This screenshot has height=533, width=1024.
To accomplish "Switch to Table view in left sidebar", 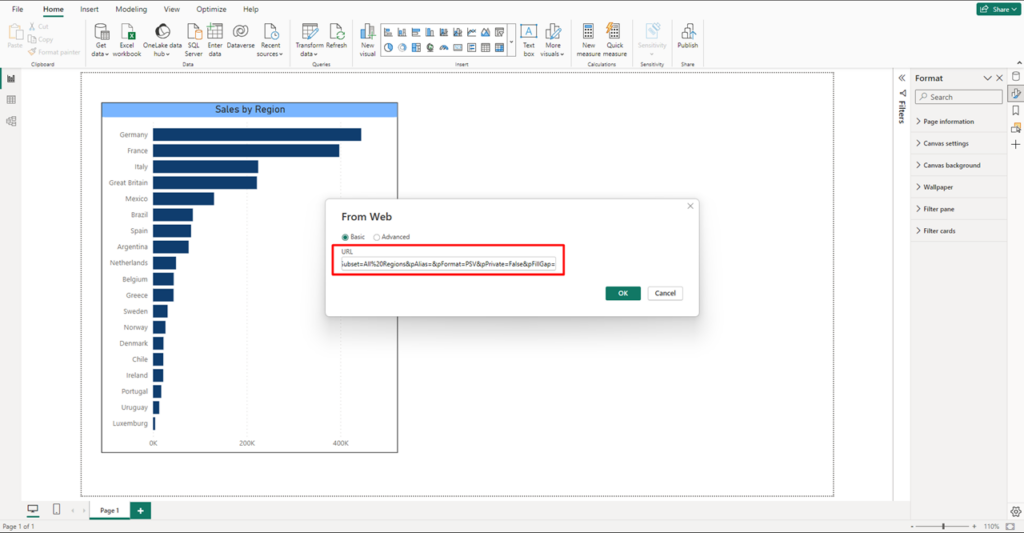I will pyautogui.click(x=11, y=100).
